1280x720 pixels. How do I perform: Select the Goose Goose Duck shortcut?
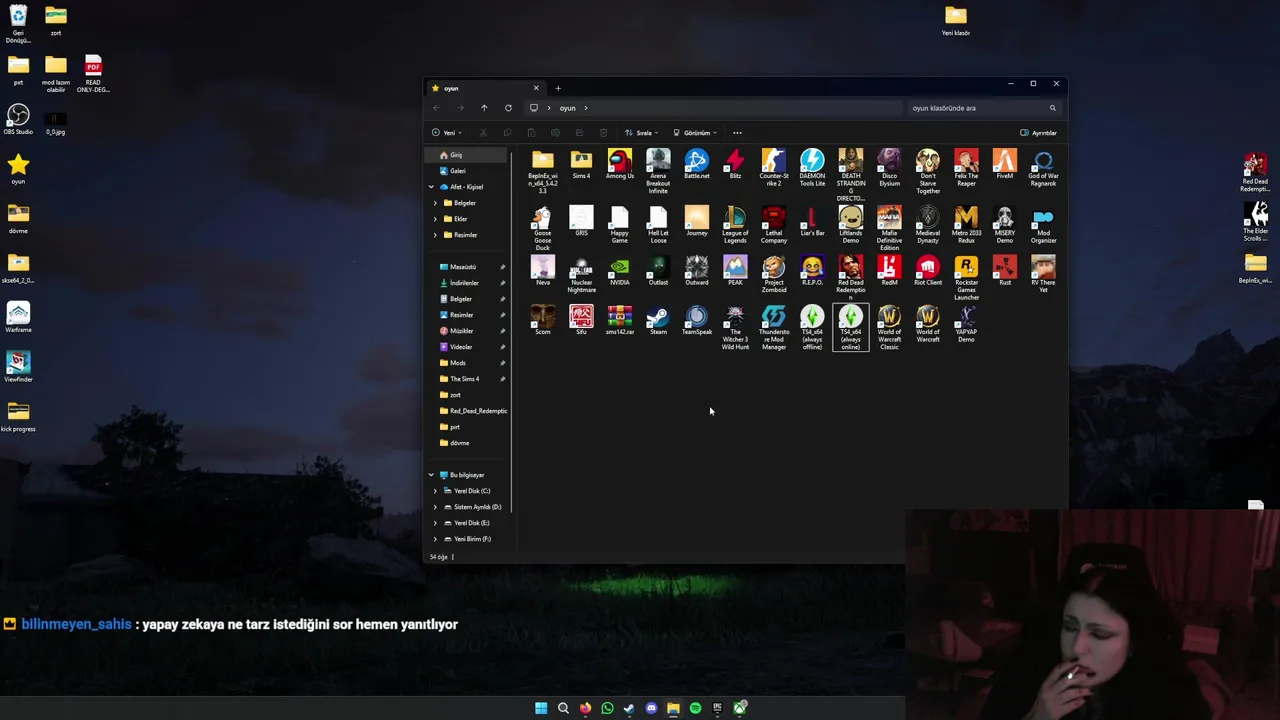[x=542, y=228]
